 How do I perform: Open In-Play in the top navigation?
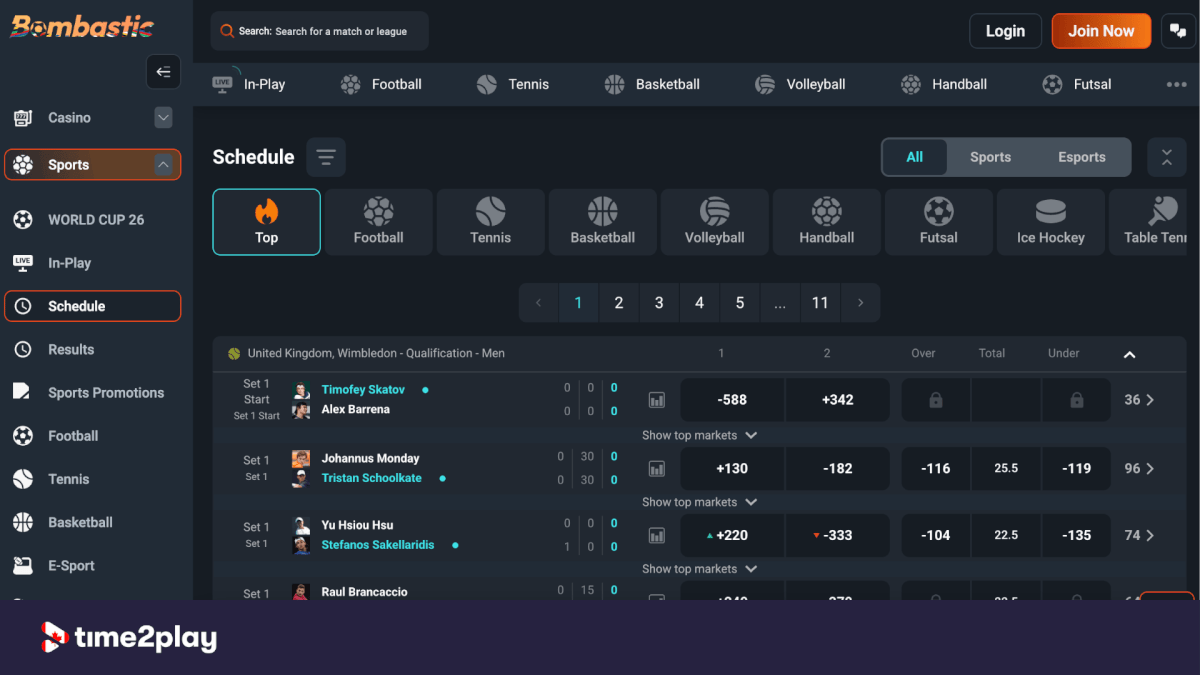[x=249, y=84]
